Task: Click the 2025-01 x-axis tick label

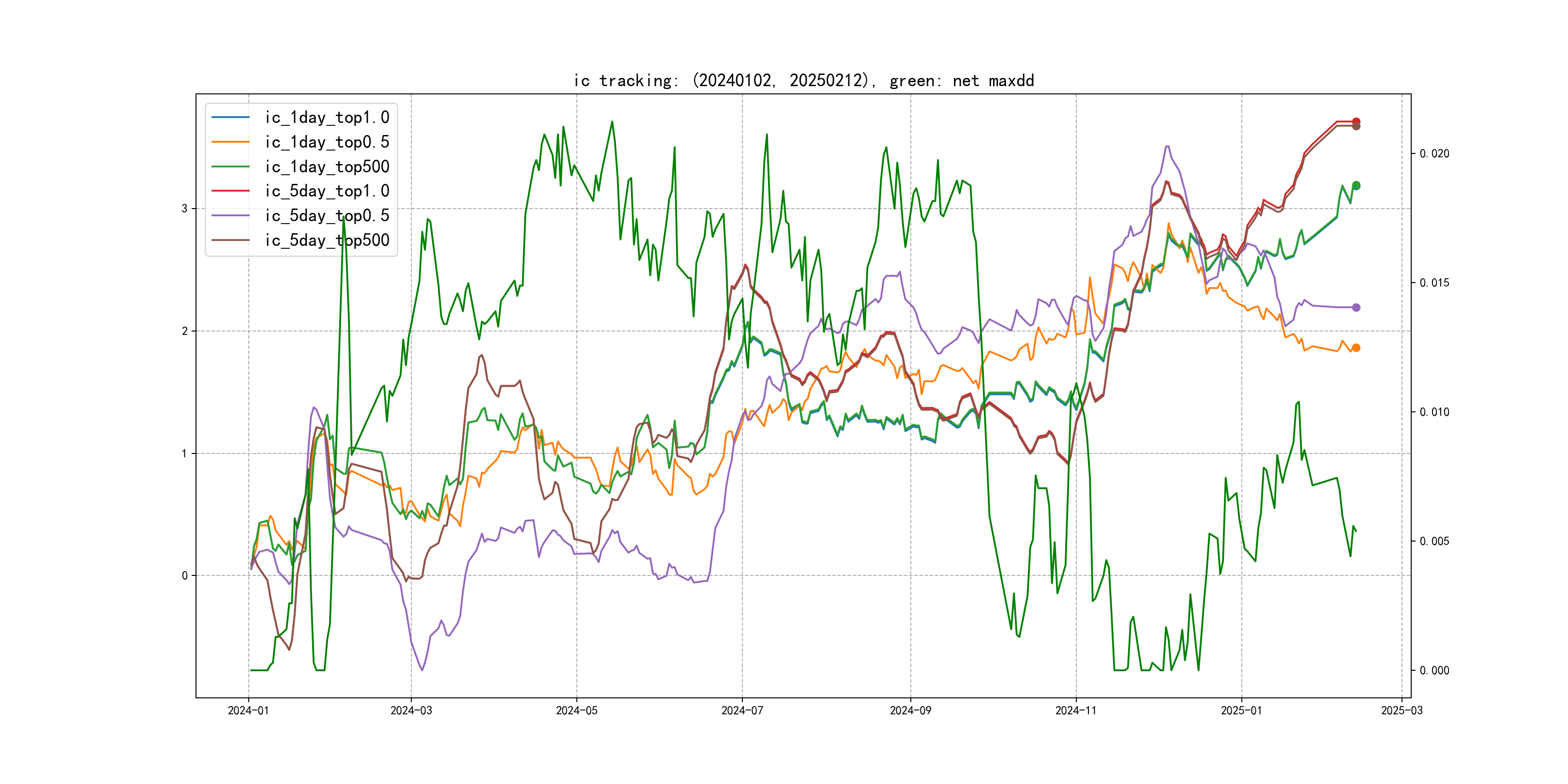Action: pyautogui.click(x=1241, y=710)
